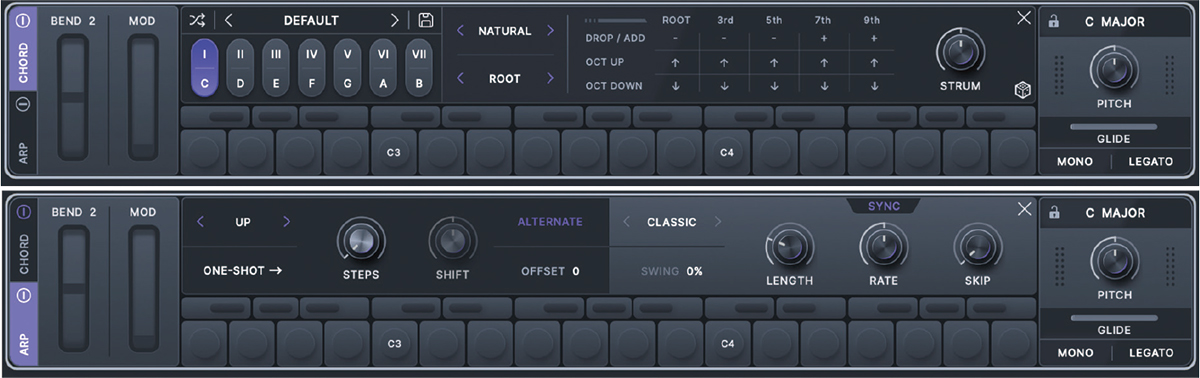Screen dimensions: 1200x378
Task: Toggle 7th drop/add plus sign
Action: (x=823, y=39)
